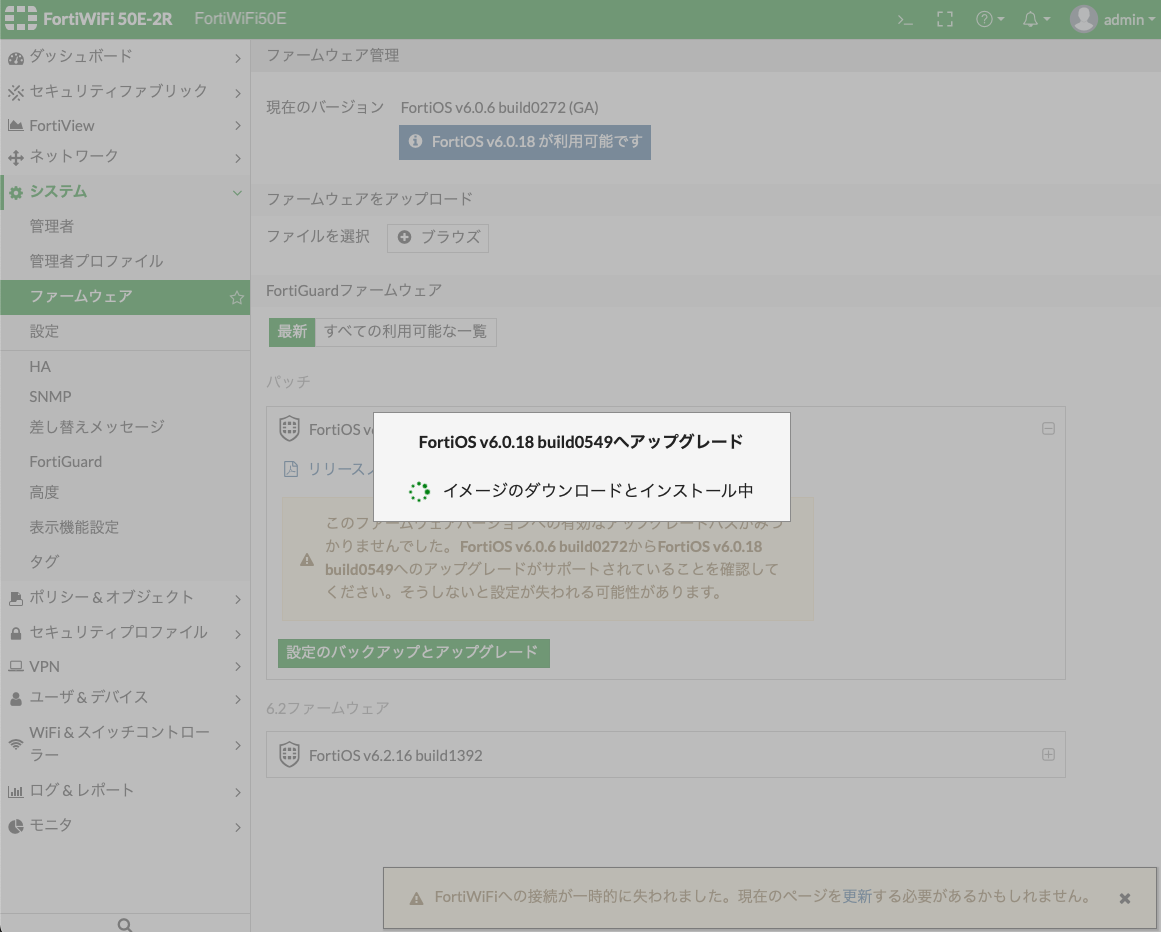This screenshot has width=1161, height=932.
Task: Toggle the favorite star on ファームウェア
Action: coord(236,297)
